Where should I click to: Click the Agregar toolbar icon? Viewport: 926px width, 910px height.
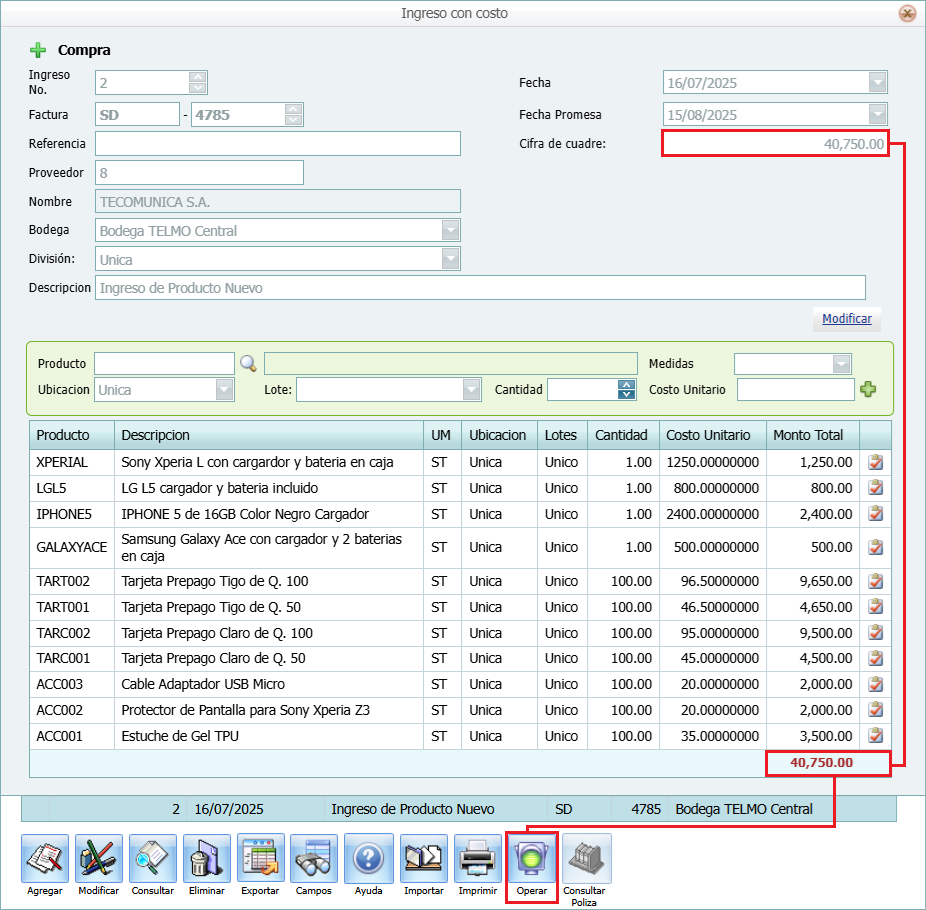[45, 859]
